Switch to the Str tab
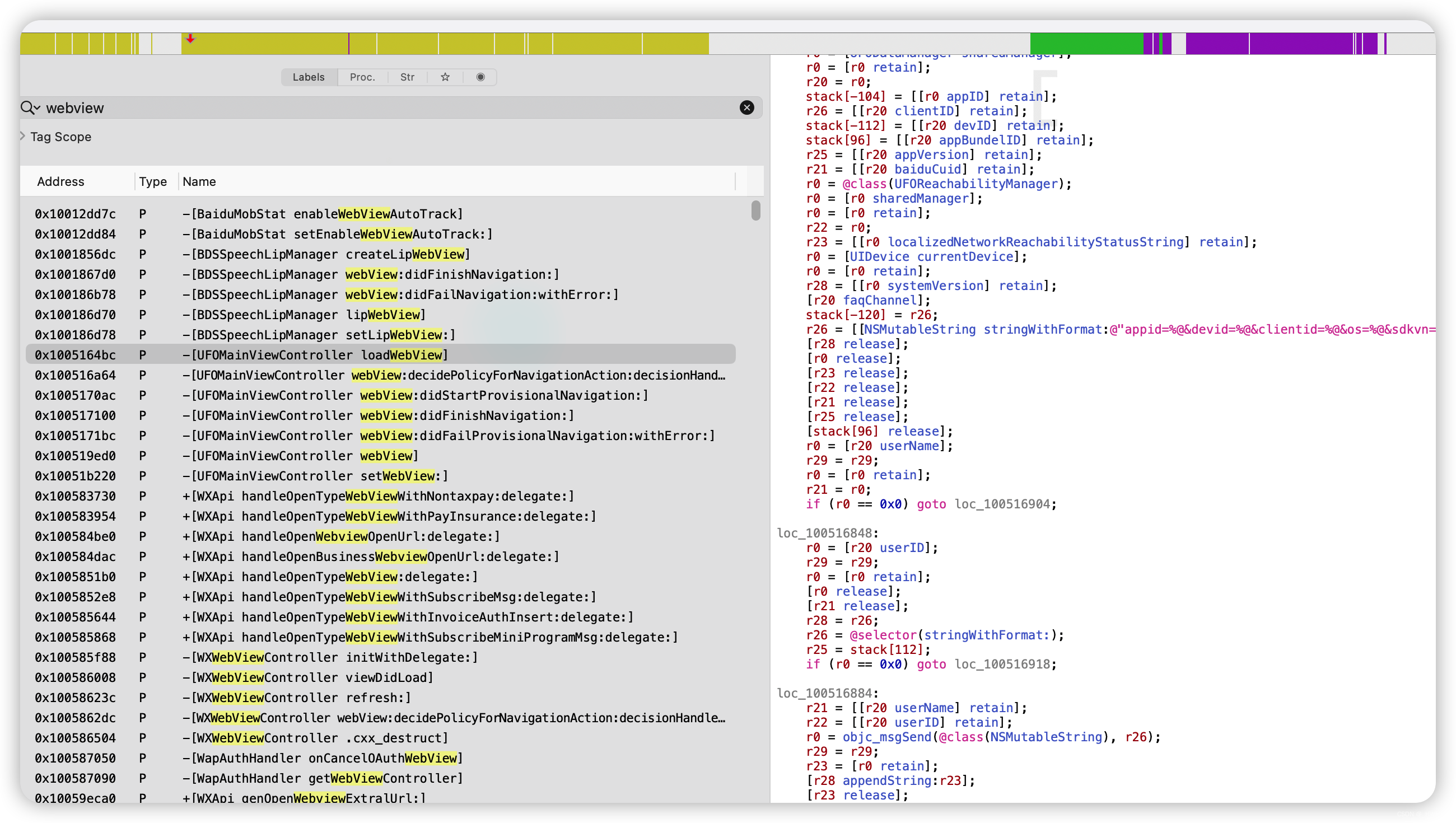Screen dimensions: 1456x823 (407, 77)
